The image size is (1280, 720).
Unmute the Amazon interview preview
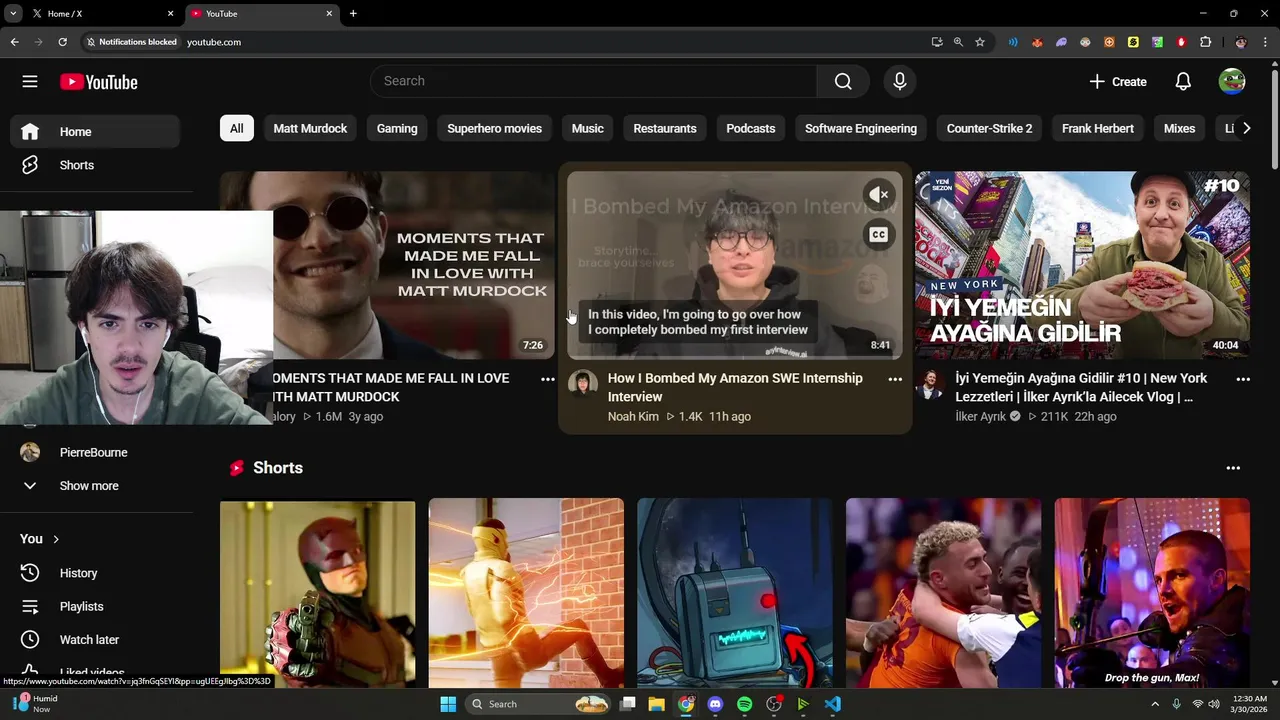878,195
